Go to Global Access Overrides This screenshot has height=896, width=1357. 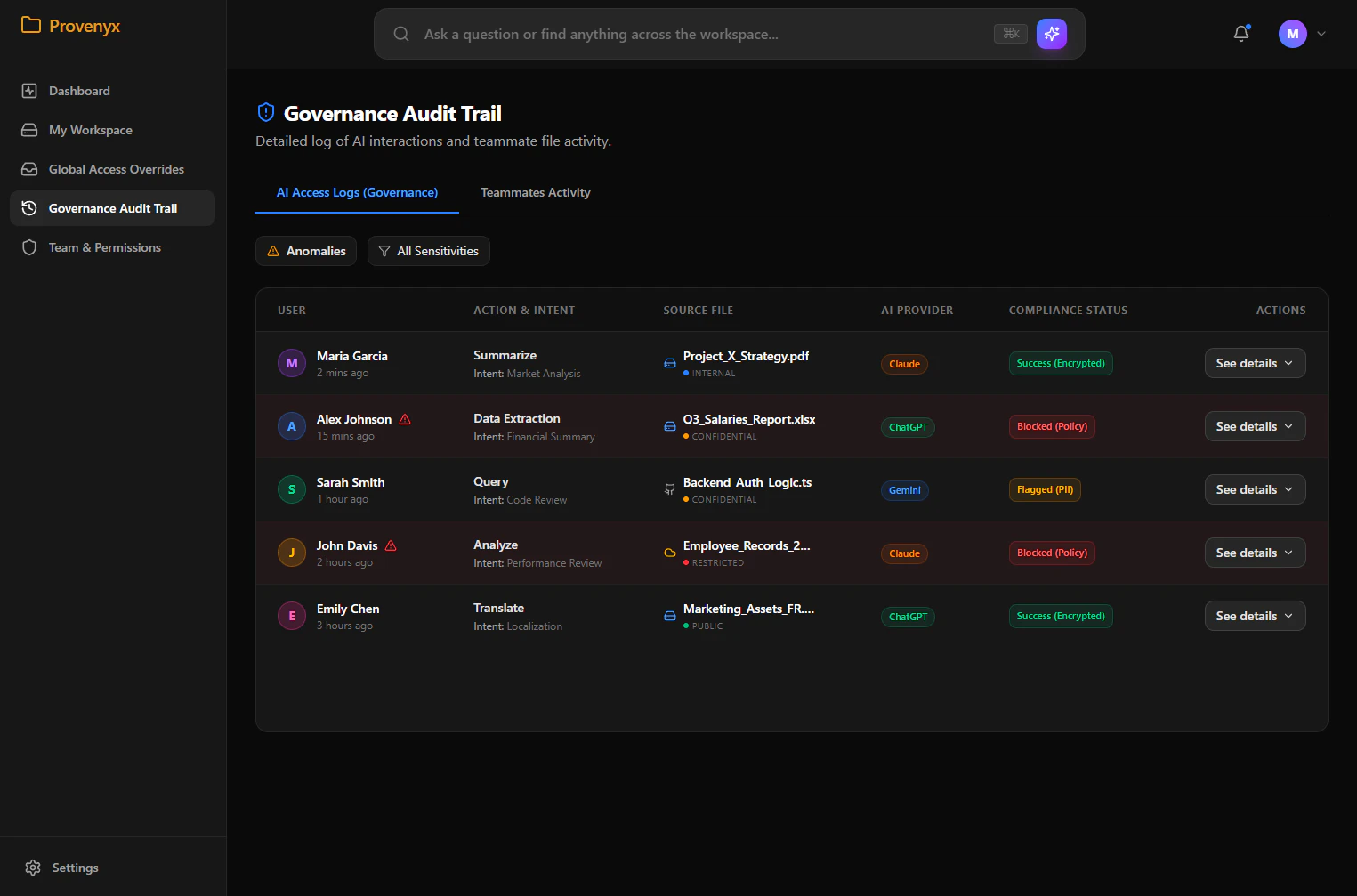[116, 169]
